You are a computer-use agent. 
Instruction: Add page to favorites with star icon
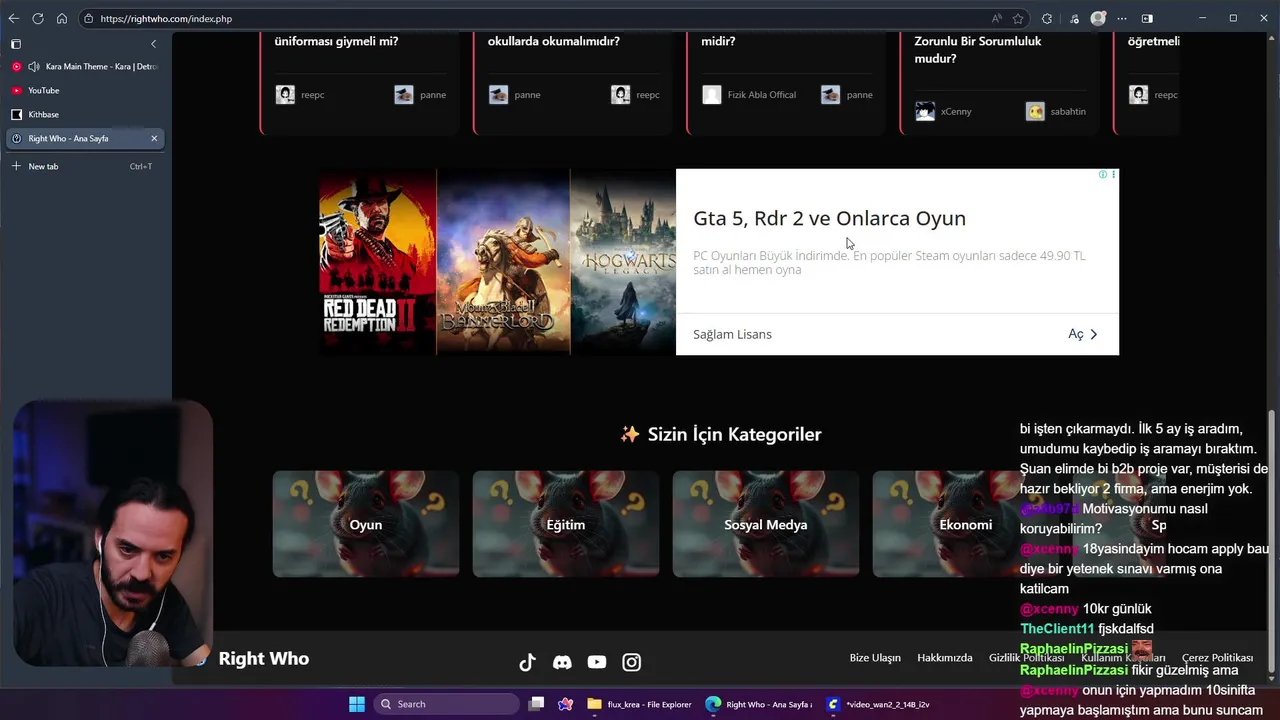tap(1018, 18)
